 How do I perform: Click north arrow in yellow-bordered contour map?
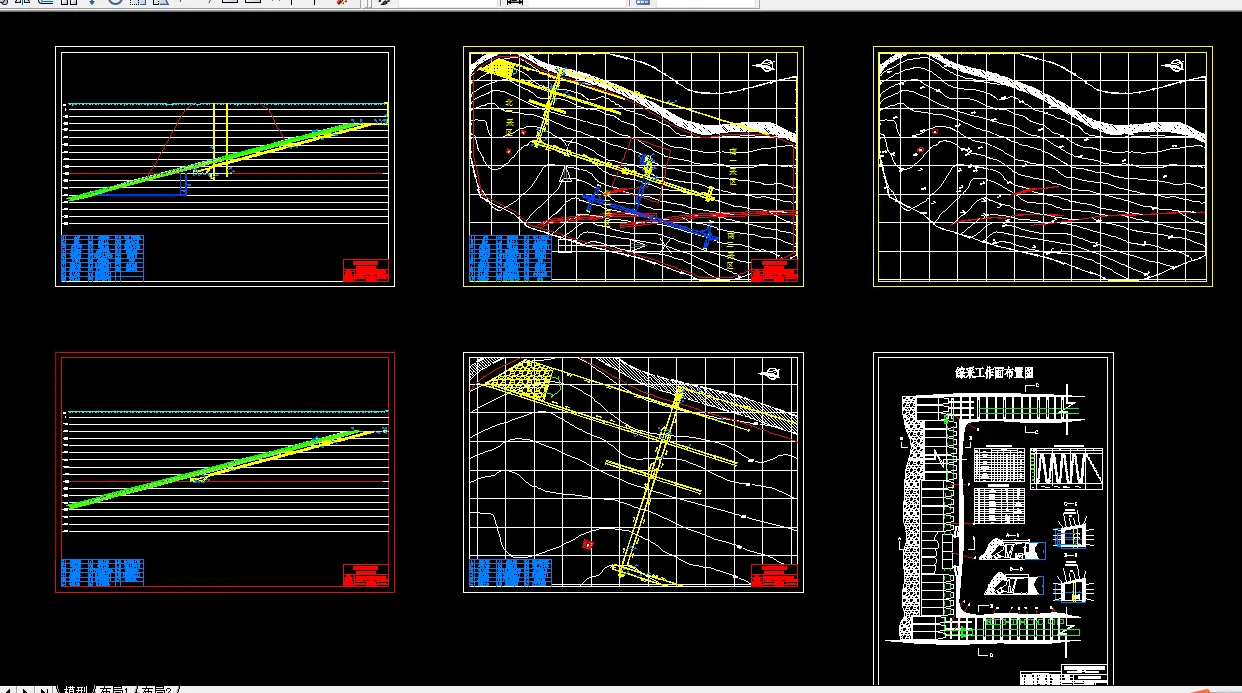tap(1176, 66)
